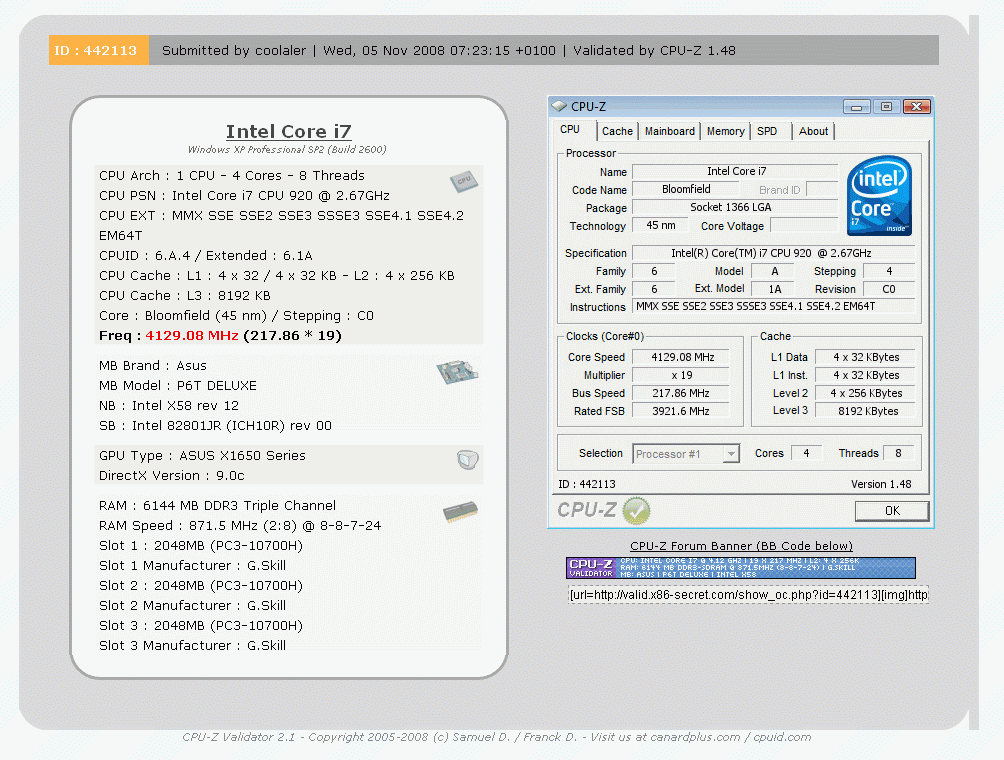Click the RAM module icon
This screenshot has width=1004, height=760.
460,512
